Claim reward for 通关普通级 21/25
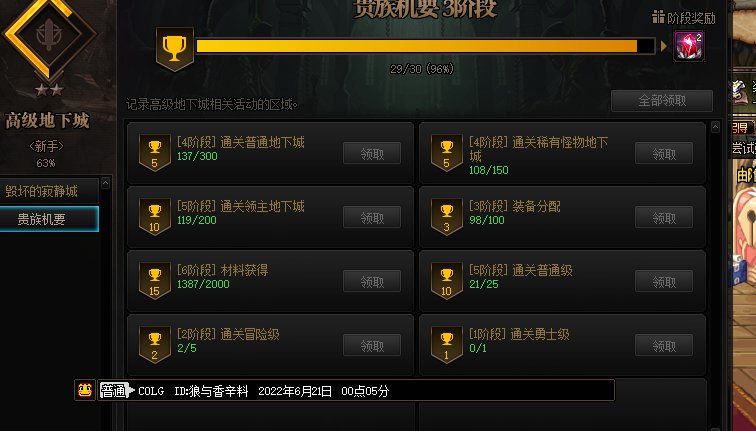This screenshot has width=756, height=431. [664, 282]
